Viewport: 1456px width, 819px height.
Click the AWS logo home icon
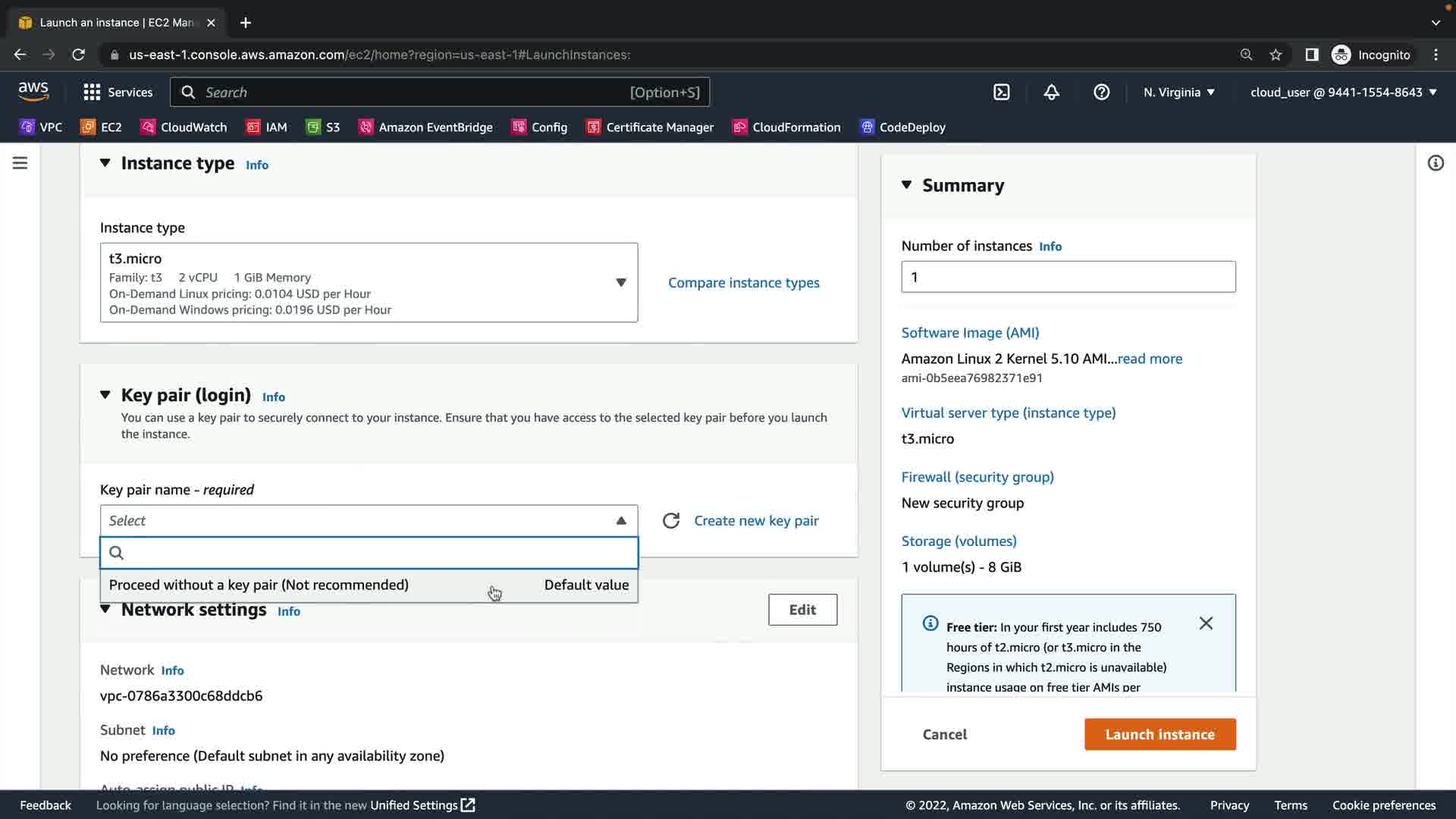point(33,92)
